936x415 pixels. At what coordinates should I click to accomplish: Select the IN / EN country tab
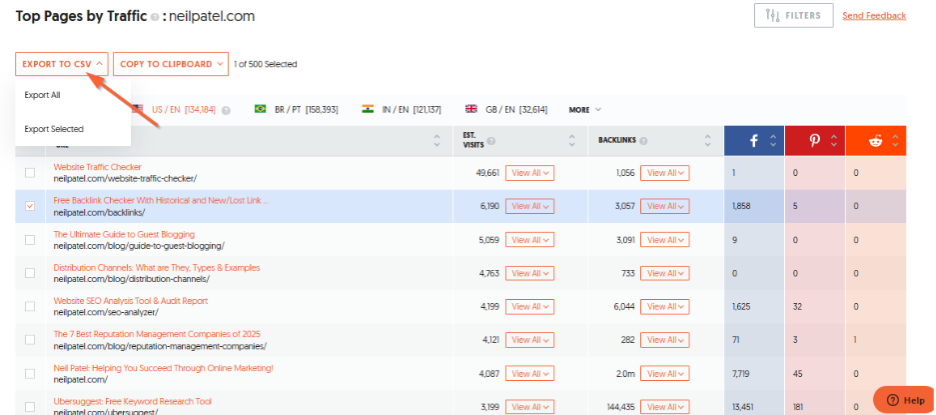coord(411,110)
